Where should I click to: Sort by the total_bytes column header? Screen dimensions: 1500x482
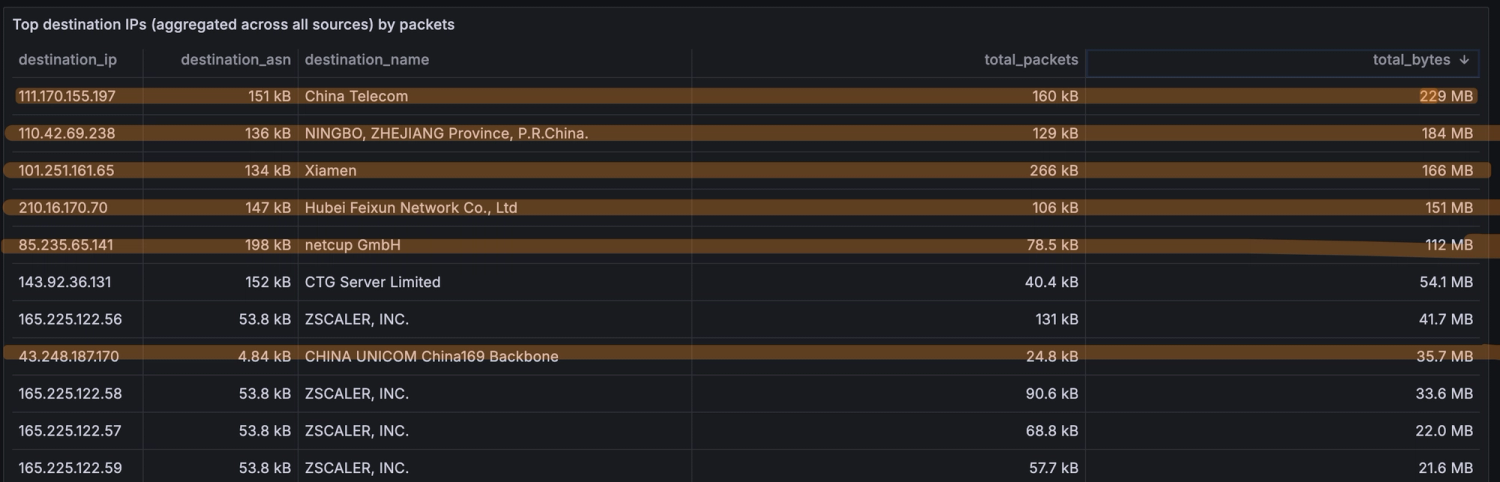pyautogui.click(x=1411, y=60)
